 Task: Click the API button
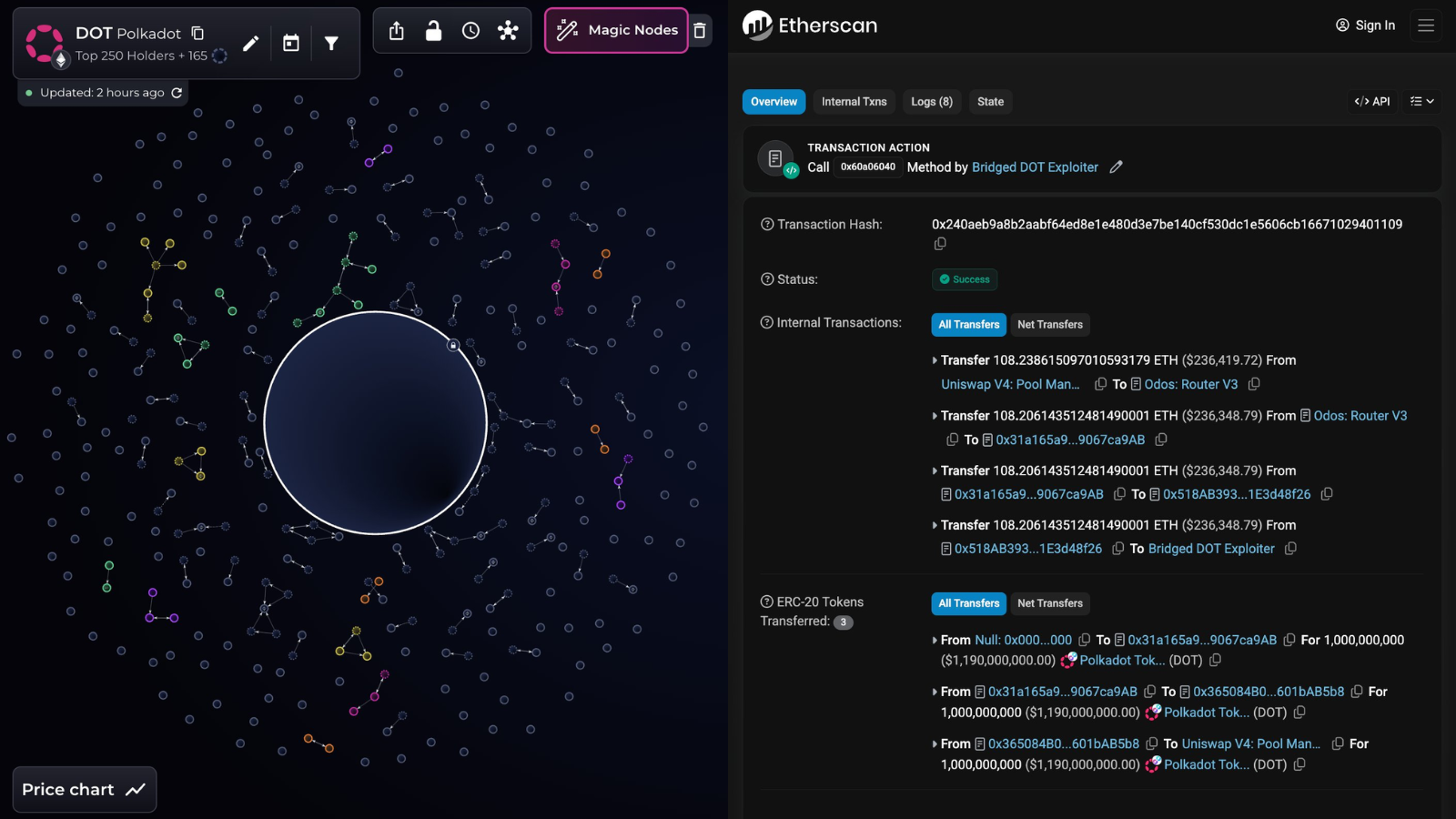(1372, 102)
